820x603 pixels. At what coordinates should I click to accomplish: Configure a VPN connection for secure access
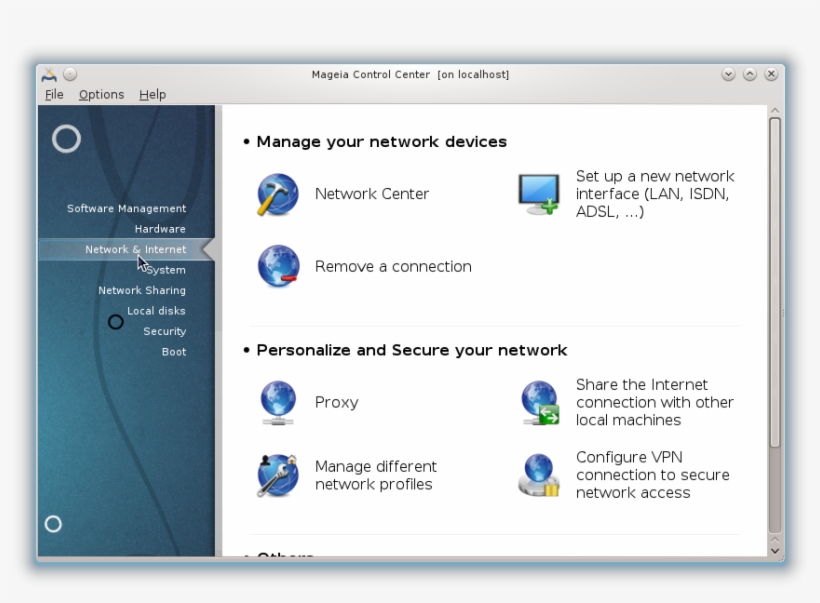click(538, 474)
